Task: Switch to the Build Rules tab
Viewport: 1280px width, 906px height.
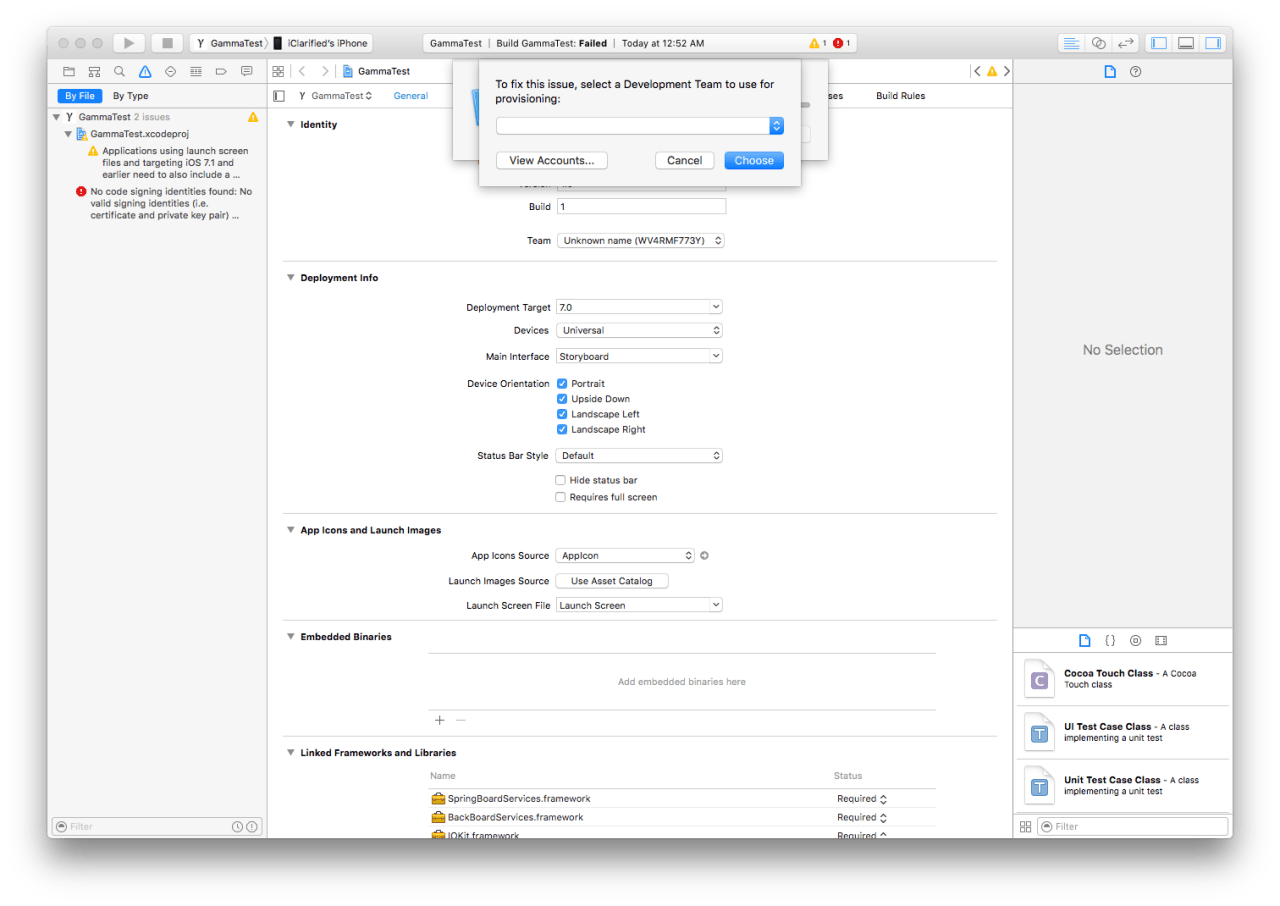Action: 900,96
